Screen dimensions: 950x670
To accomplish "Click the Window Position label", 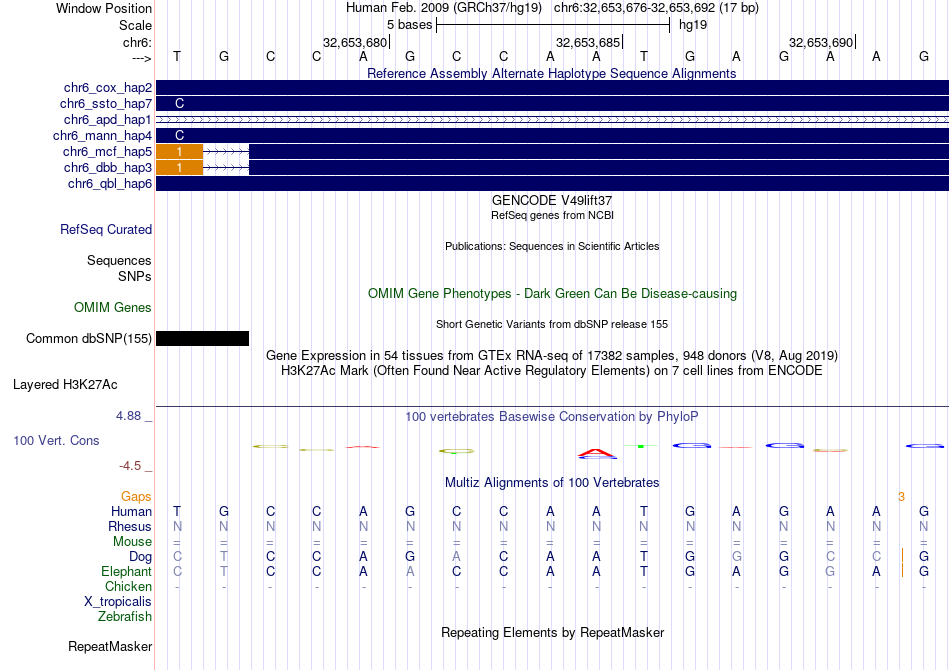I will tap(104, 8).
